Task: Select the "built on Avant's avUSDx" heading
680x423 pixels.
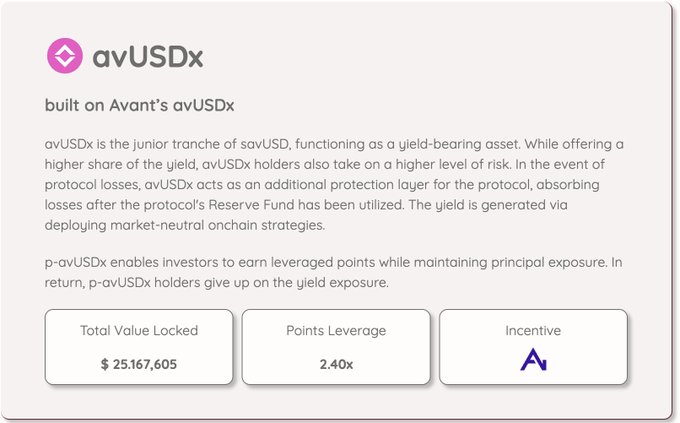Action: tap(139, 105)
